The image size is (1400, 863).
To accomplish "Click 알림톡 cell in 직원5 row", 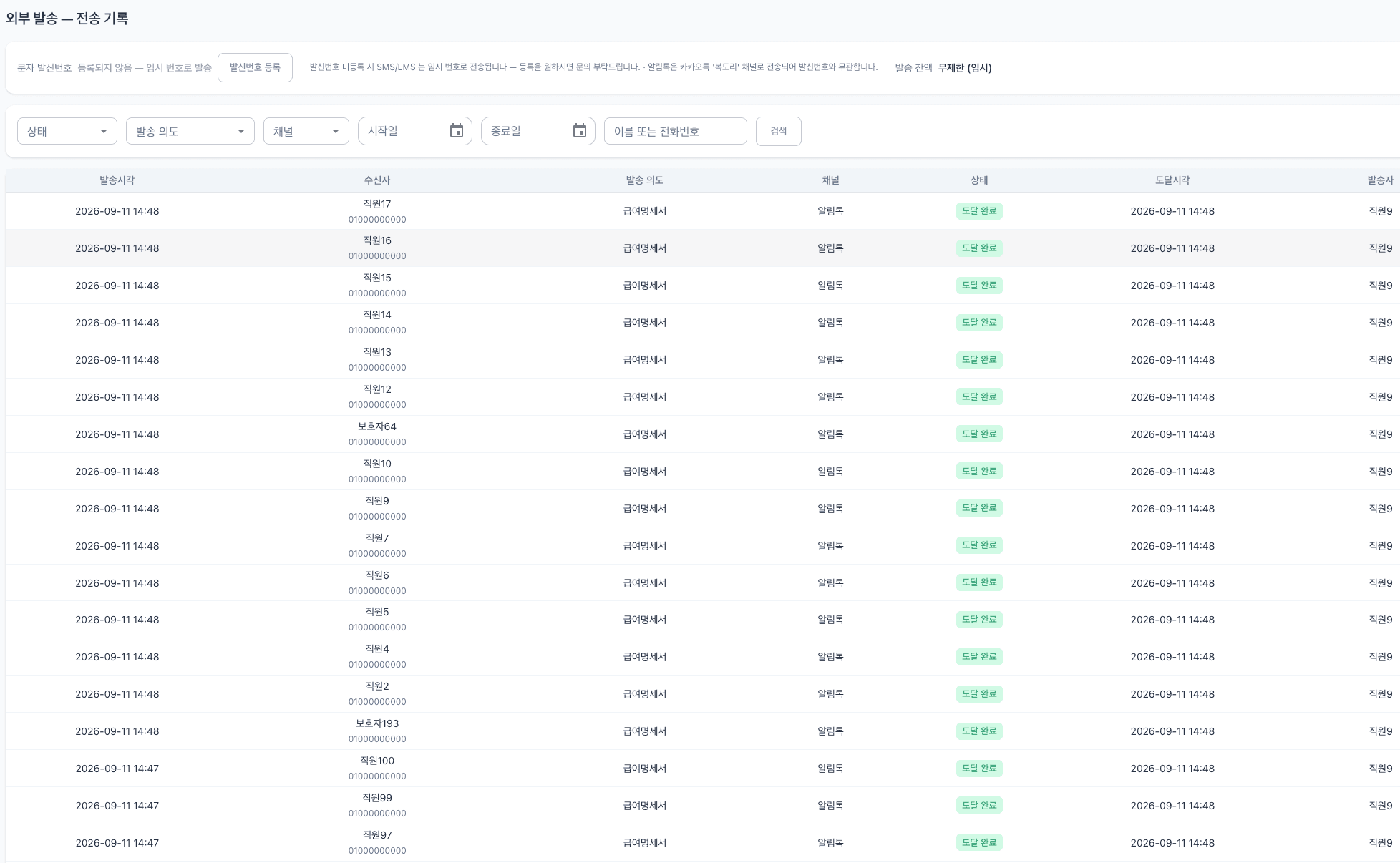I will [x=830, y=620].
